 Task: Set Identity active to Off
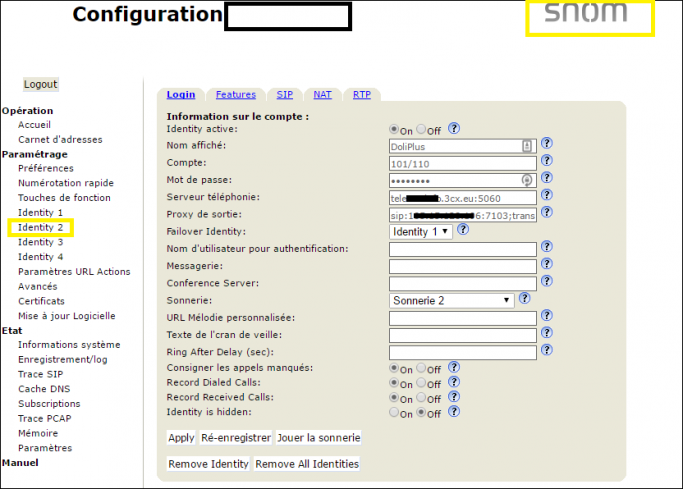(421, 129)
